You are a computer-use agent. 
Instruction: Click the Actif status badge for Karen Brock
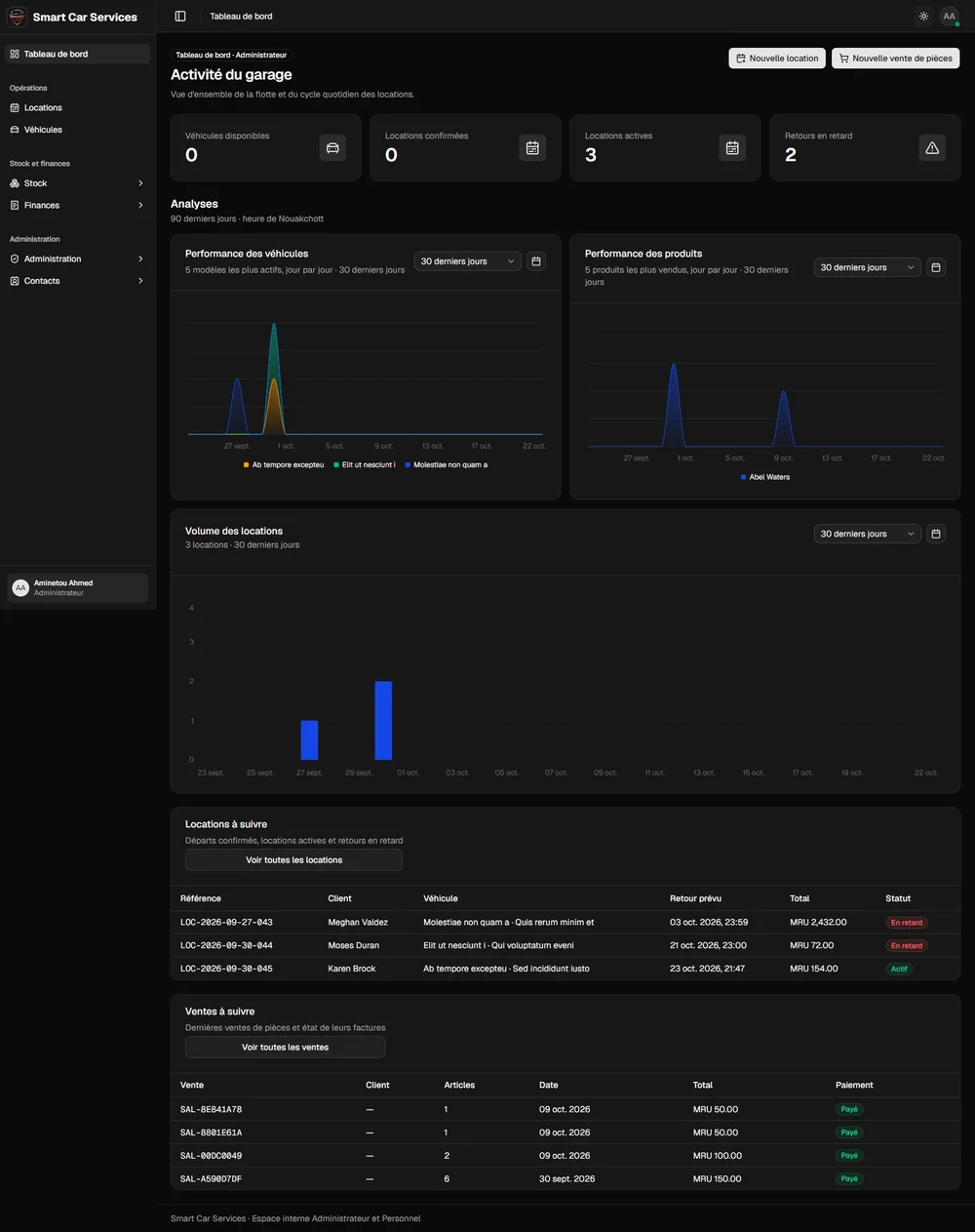coord(899,970)
